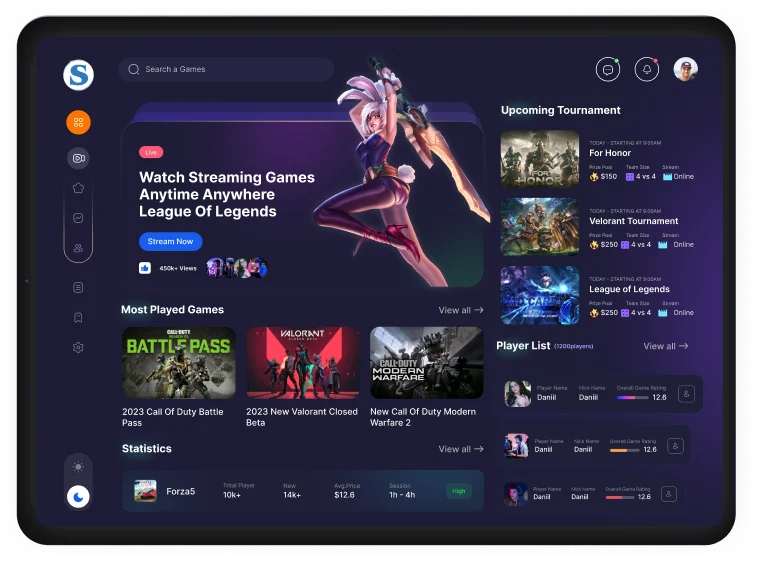Click the green High status badge

pos(459,491)
